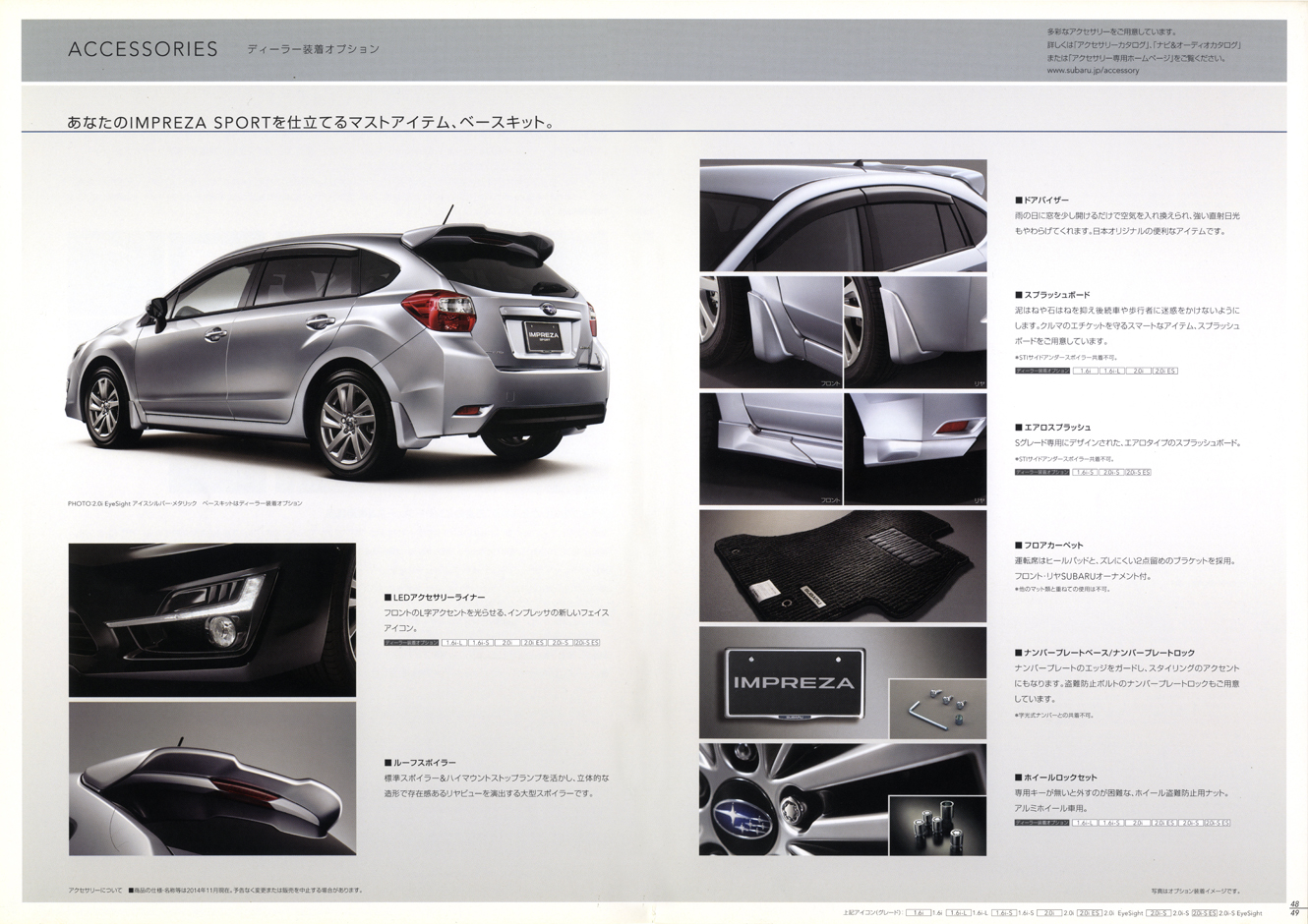Click page number 48
1308x924 pixels.
pyautogui.click(x=1295, y=904)
